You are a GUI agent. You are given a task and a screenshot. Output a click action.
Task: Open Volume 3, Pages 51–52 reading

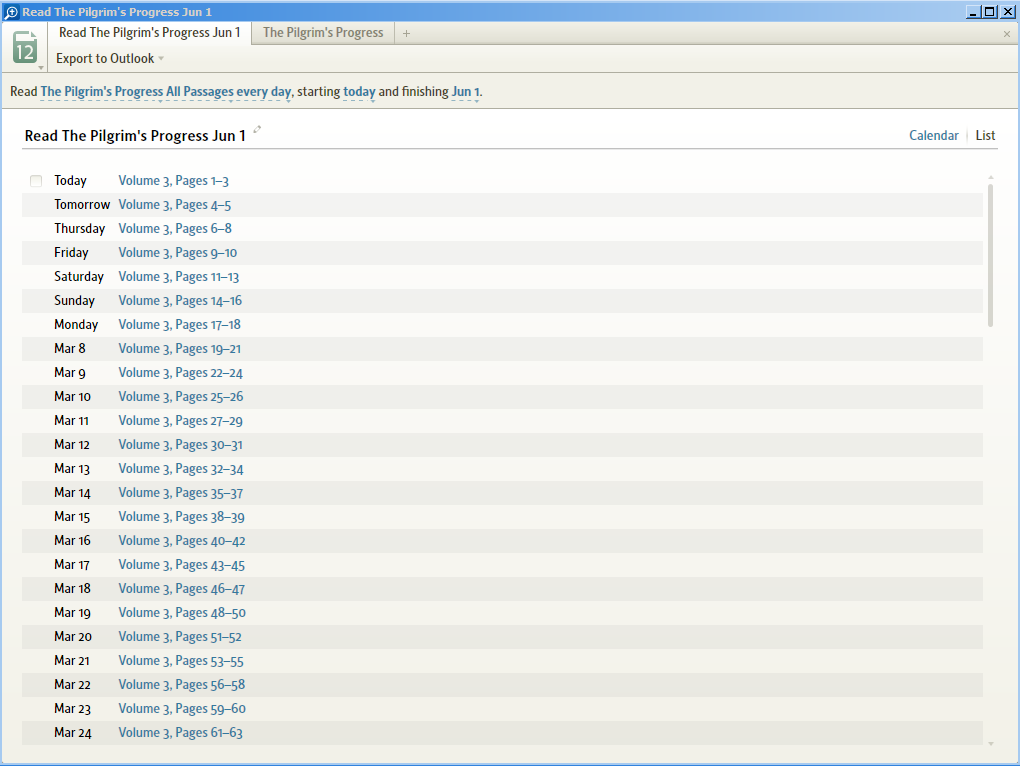pos(180,637)
